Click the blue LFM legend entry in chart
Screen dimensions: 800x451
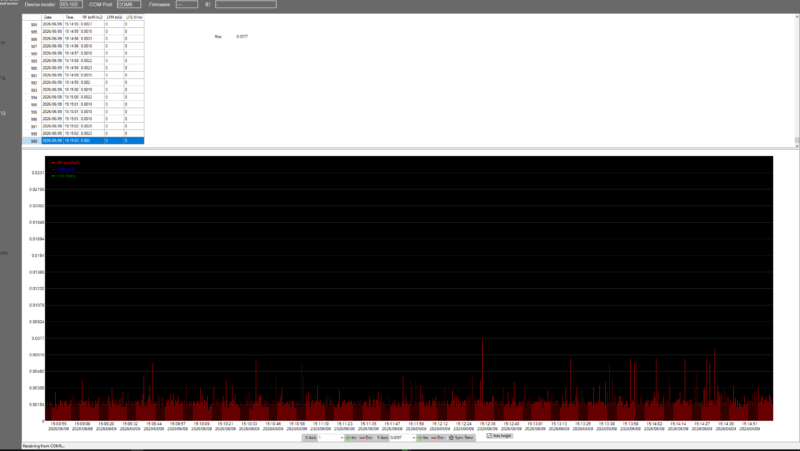pyautogui.click(x=63, y=169)
